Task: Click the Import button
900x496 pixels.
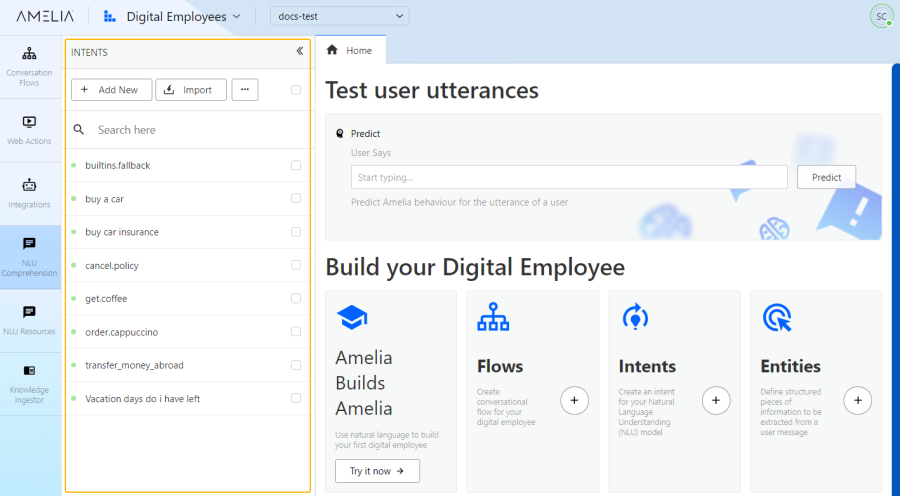Action: (191, 90)
